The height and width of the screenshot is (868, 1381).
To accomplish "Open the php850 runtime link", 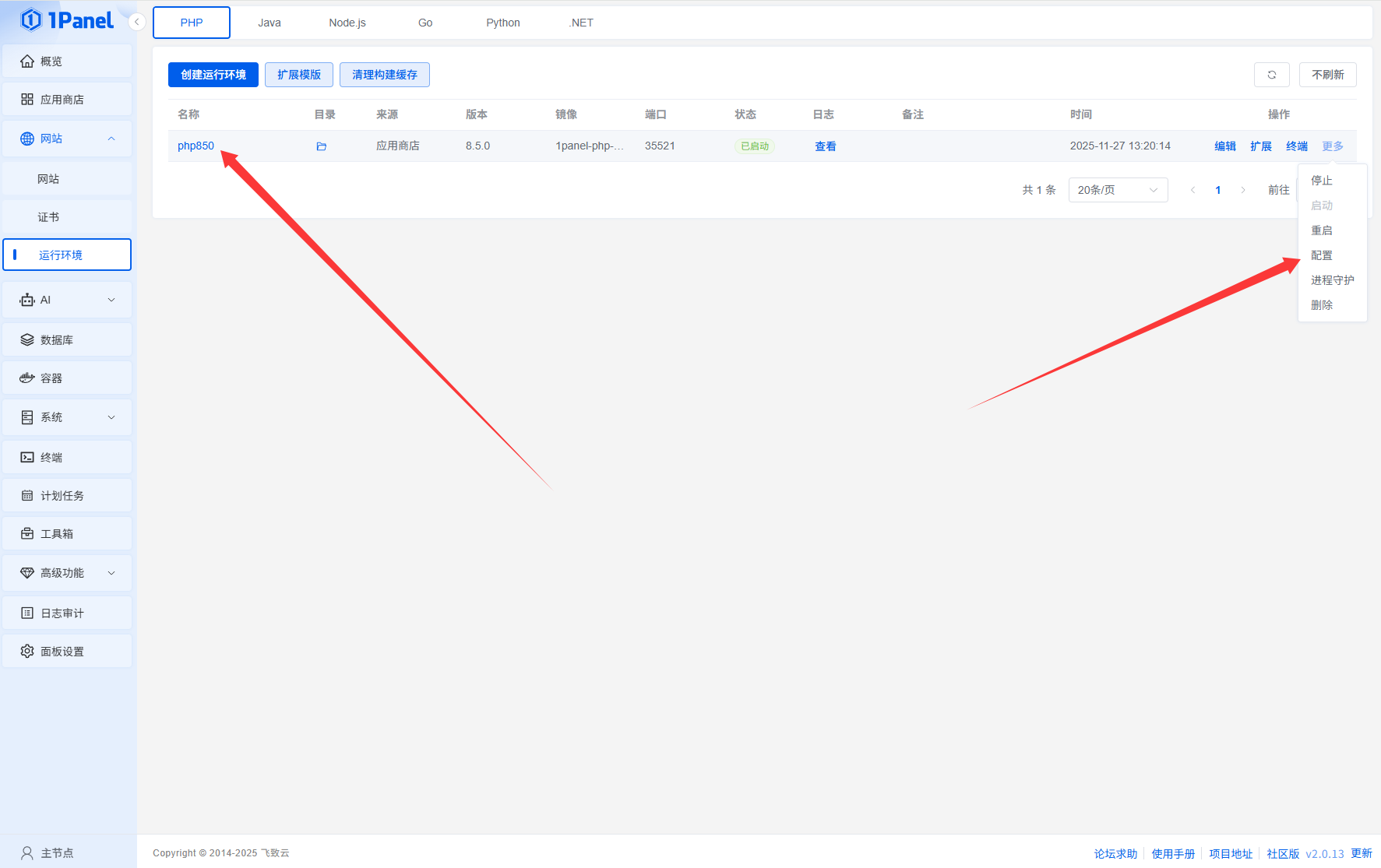I will 196,146.
